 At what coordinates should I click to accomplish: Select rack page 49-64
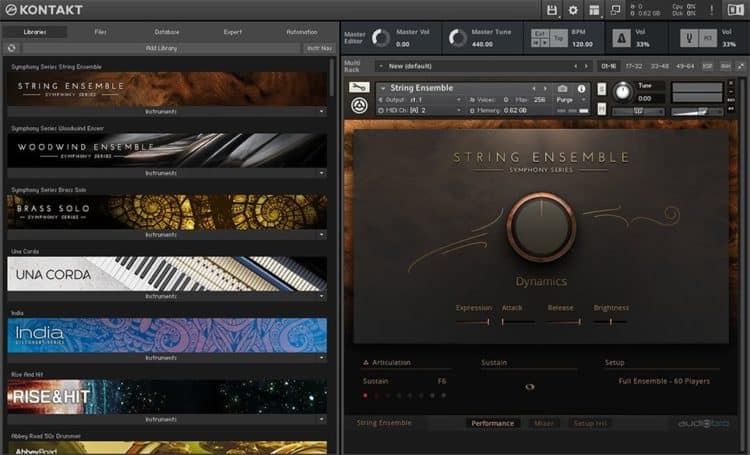(x=685, y=66)
